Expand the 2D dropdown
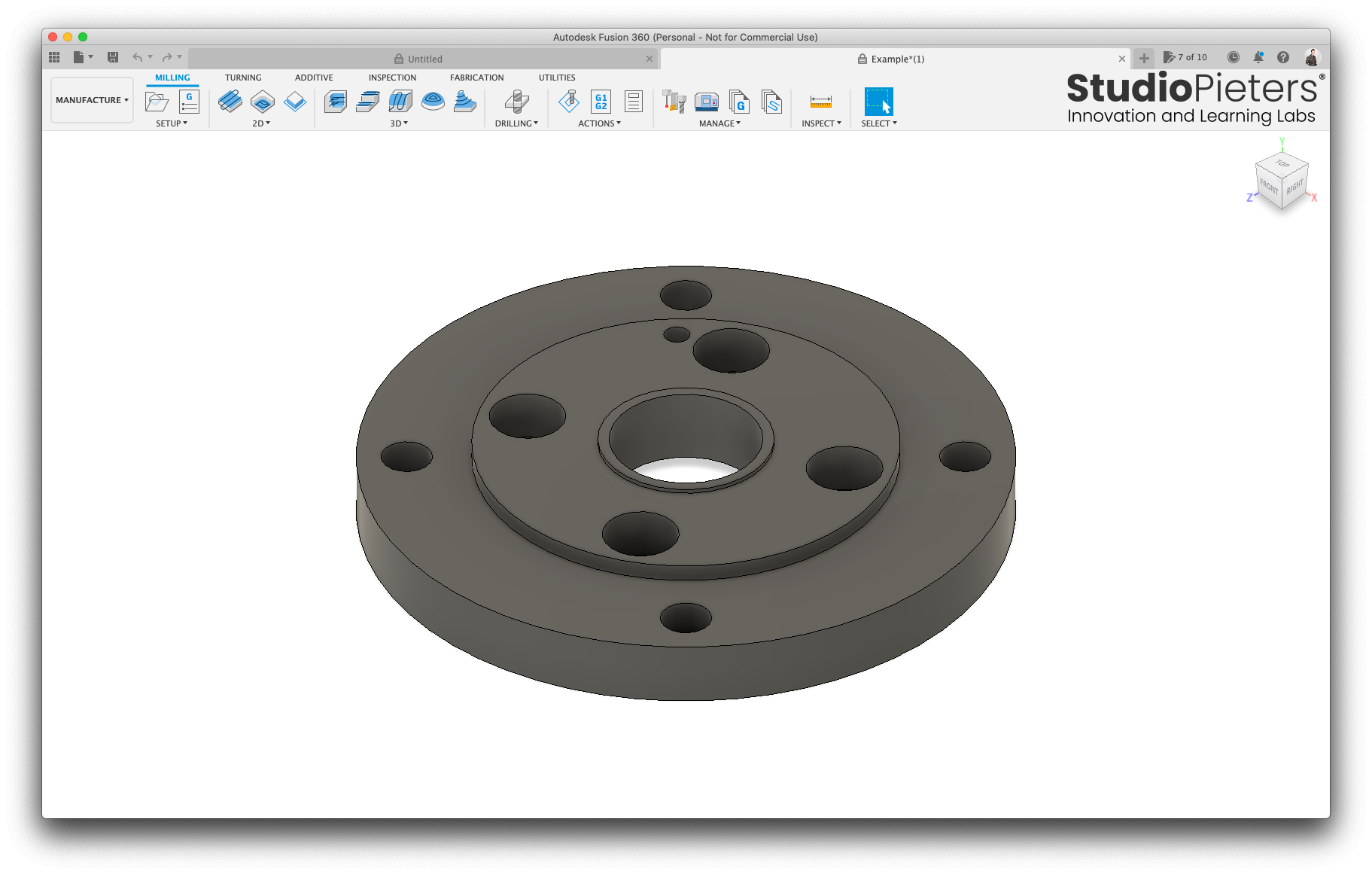 pos(261,123)
